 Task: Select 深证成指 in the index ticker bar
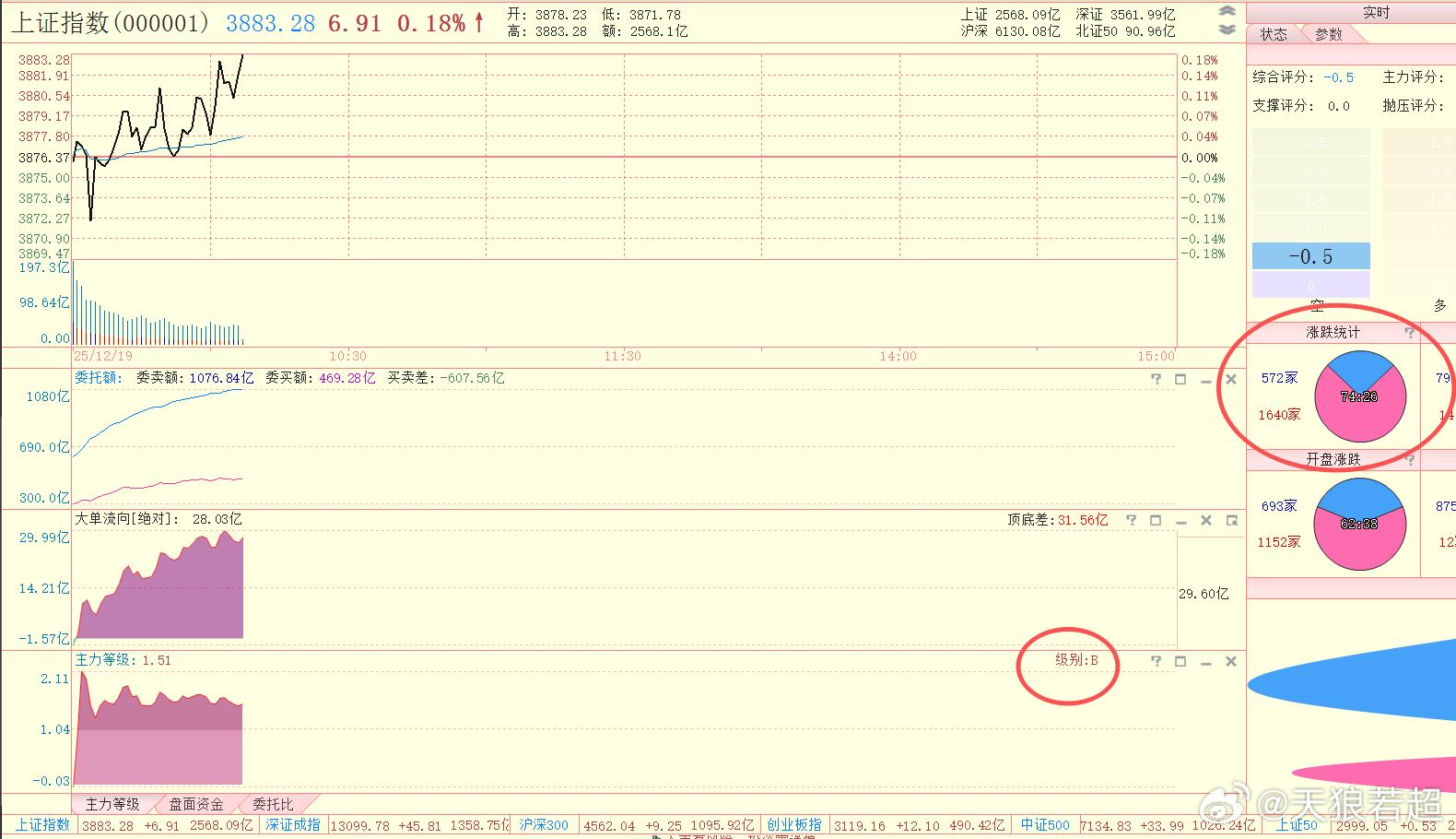(293, 825)
